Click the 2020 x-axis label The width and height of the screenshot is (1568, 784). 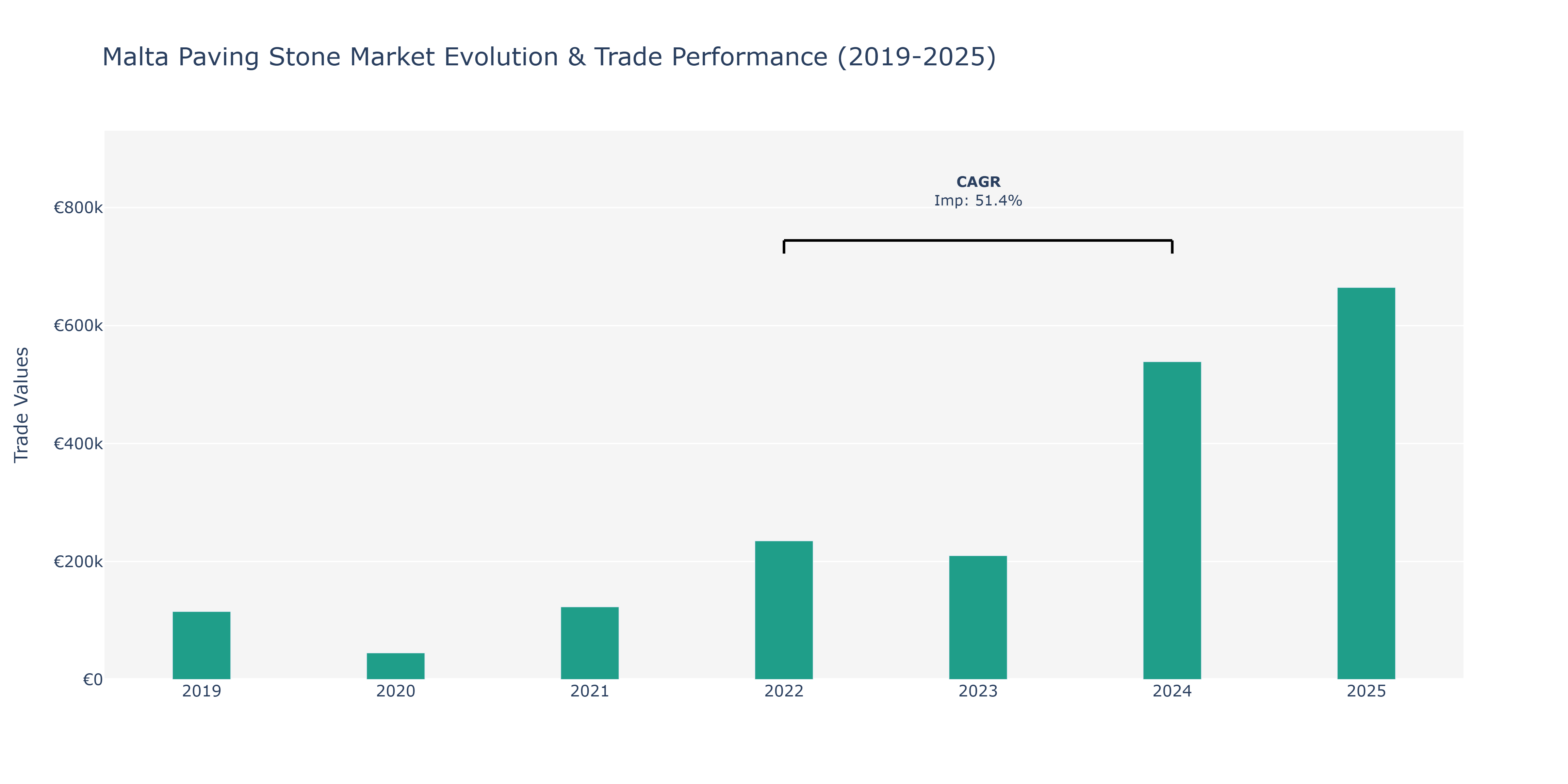pos(396,692)
